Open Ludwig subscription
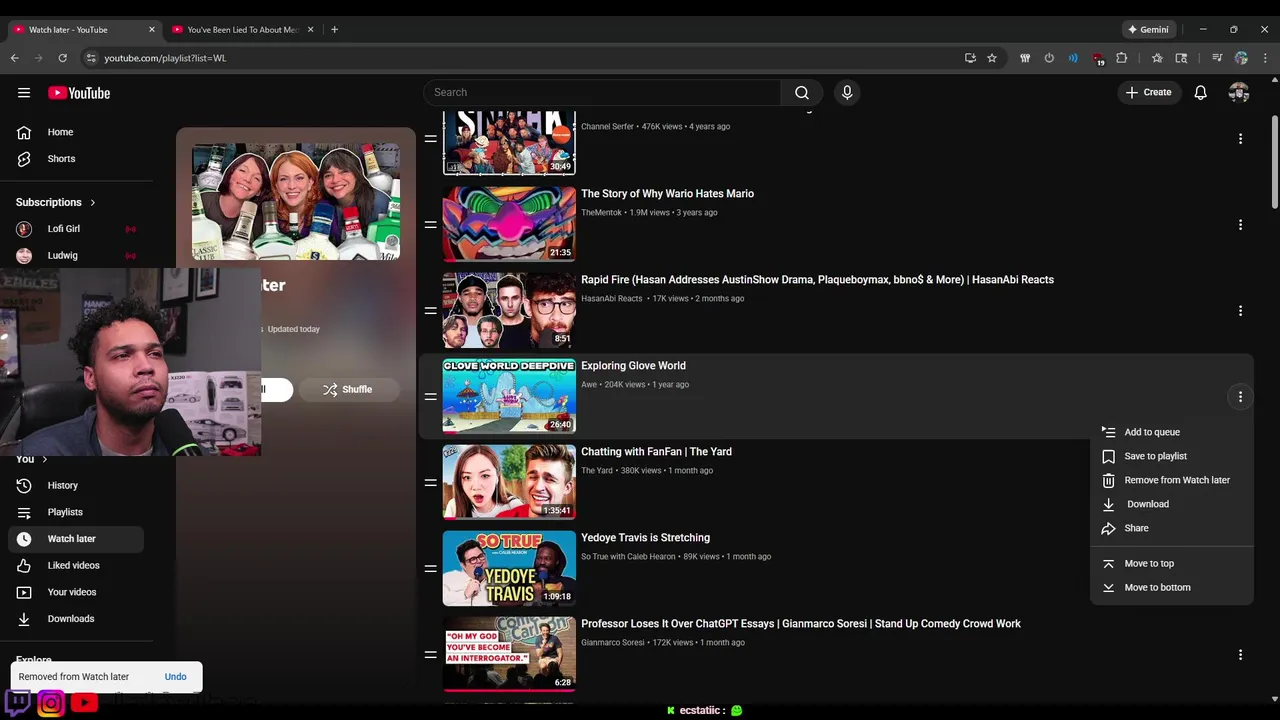The image size is (1280, 720). tap(76, 256)
